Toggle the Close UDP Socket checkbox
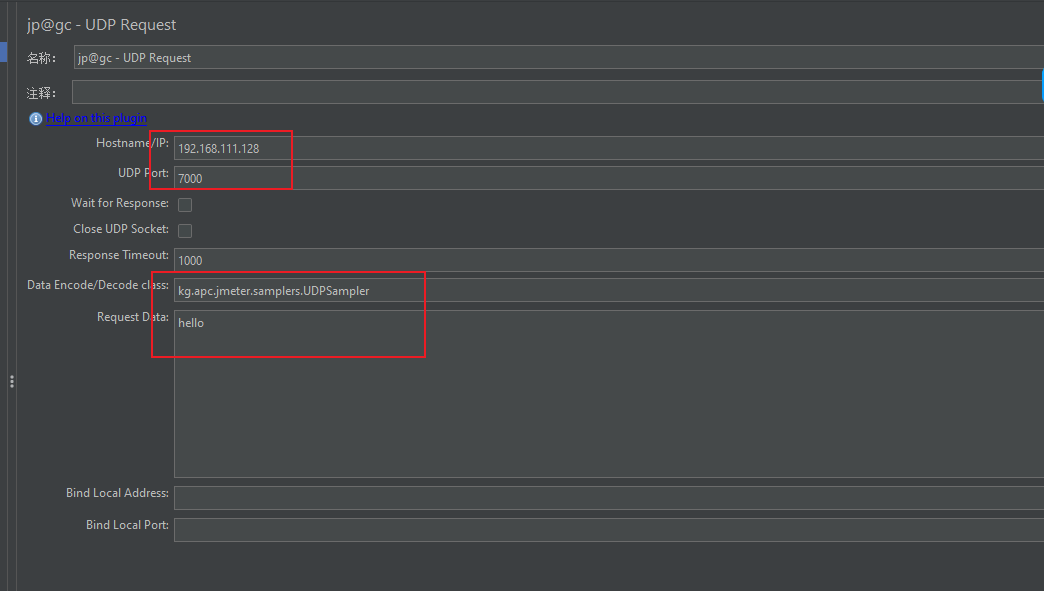 click(x=185, y=231)
